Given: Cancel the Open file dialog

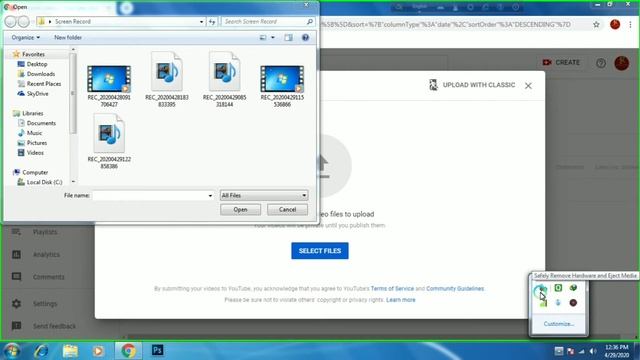Looking at the screenshot, I should (287, 209).
